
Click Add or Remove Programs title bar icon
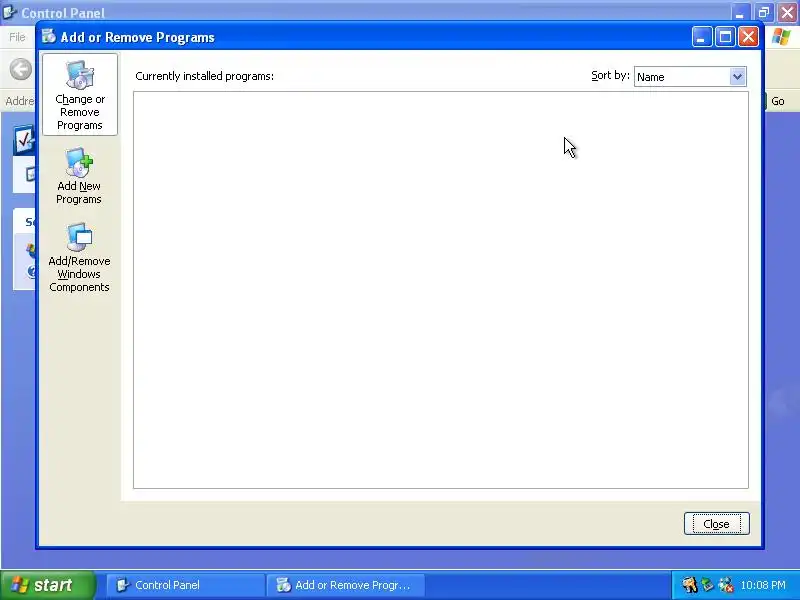[x=49, y=36]
